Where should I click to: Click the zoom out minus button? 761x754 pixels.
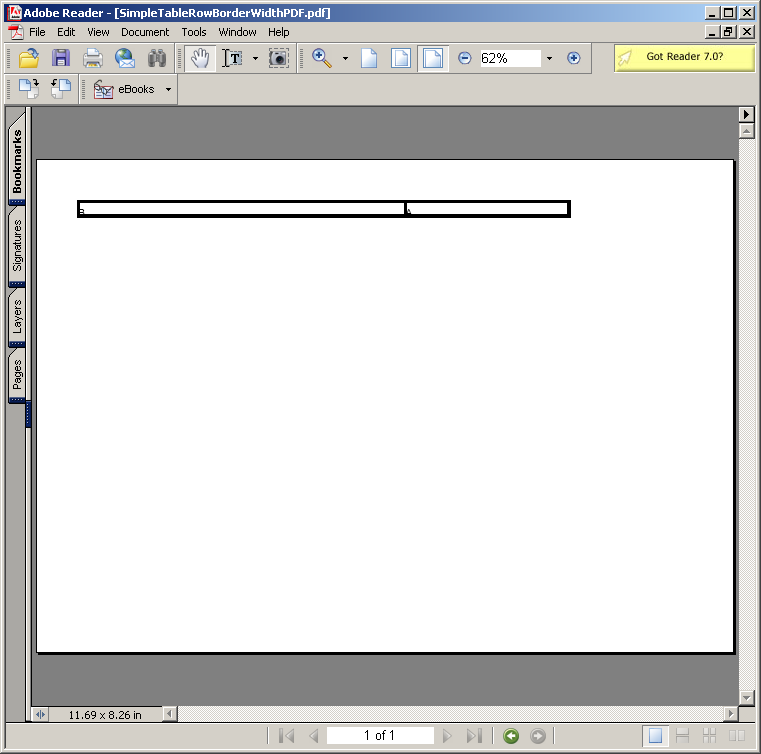point(464,58)
